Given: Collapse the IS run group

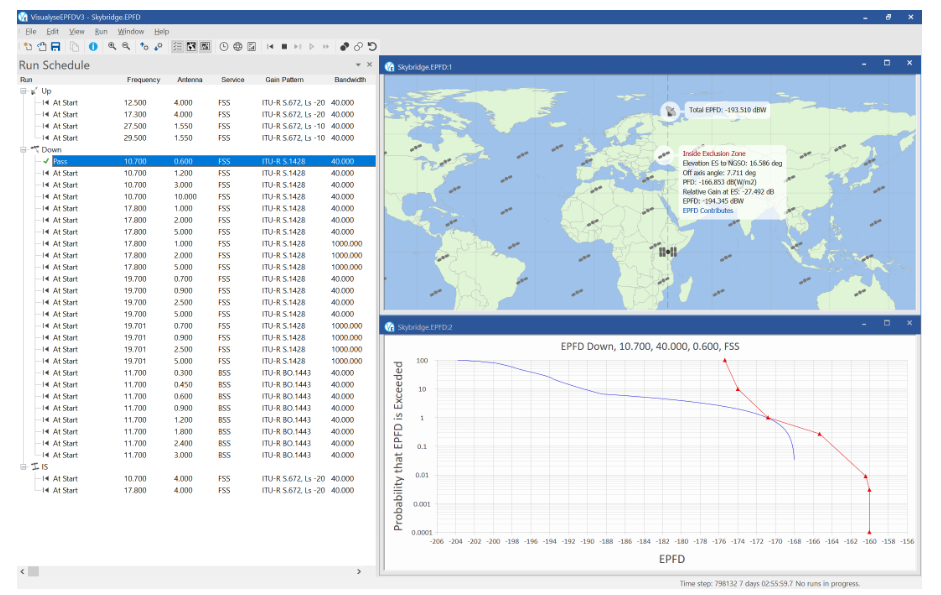Looking at the screenshot, I should click(x=23, y=467).
